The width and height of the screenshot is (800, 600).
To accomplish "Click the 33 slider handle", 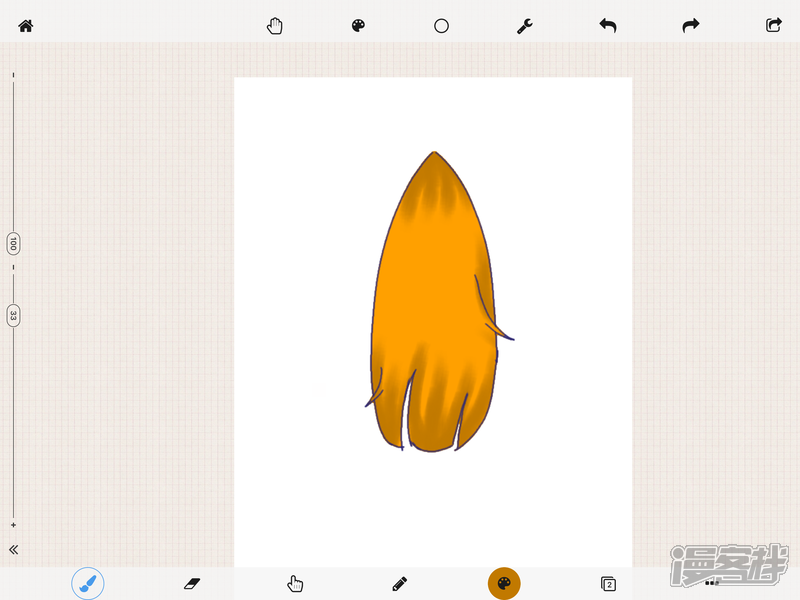I will [x=13, y=315].
